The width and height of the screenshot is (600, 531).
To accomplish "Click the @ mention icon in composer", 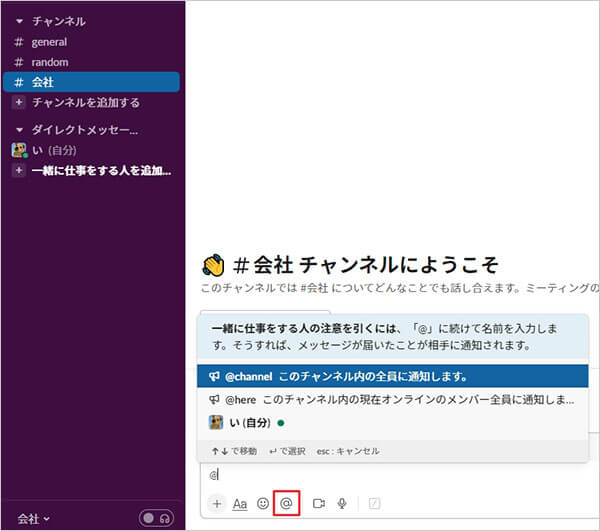I will (x=286, y=504).
